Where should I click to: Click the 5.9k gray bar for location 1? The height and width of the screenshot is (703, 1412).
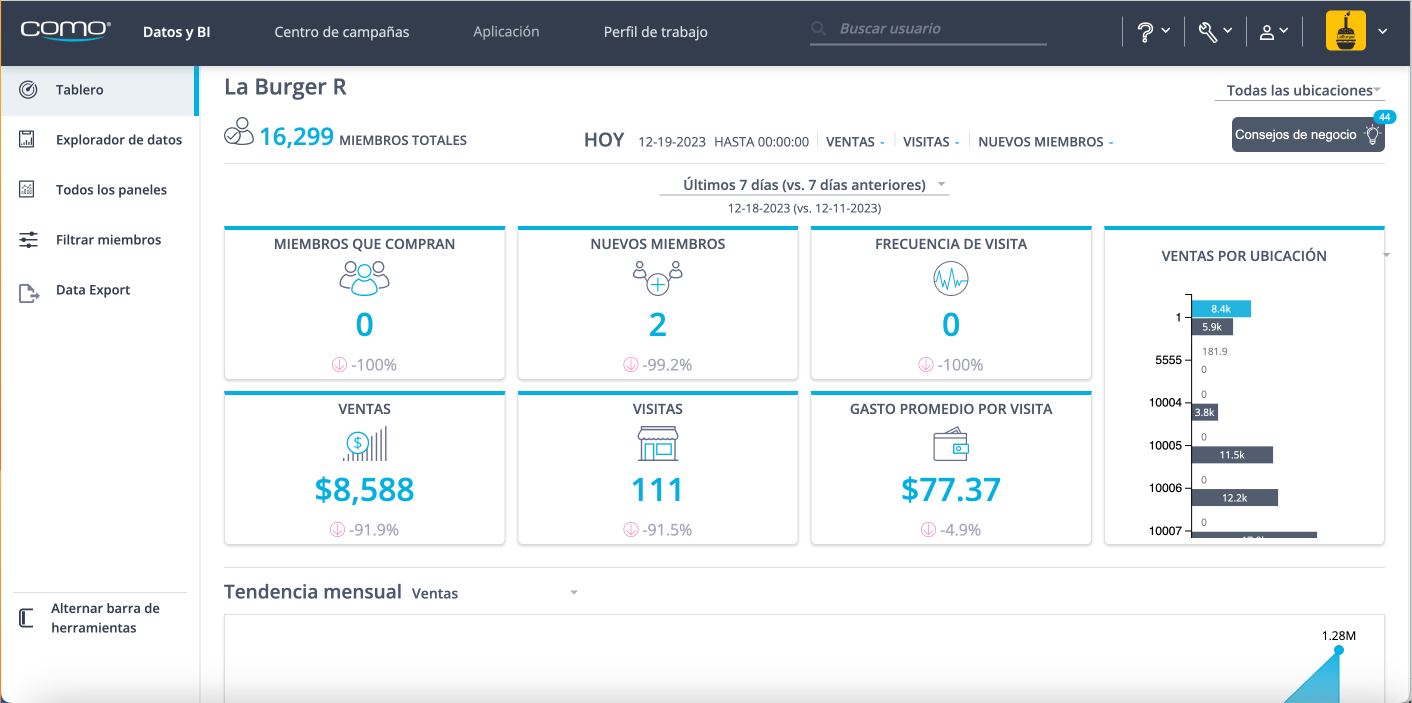tap(1212, 327)
